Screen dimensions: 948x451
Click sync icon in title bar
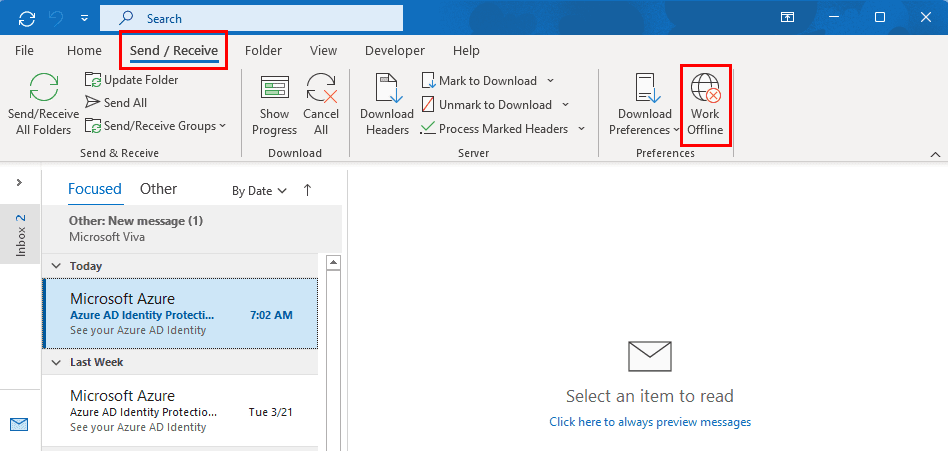click(27, 18)
